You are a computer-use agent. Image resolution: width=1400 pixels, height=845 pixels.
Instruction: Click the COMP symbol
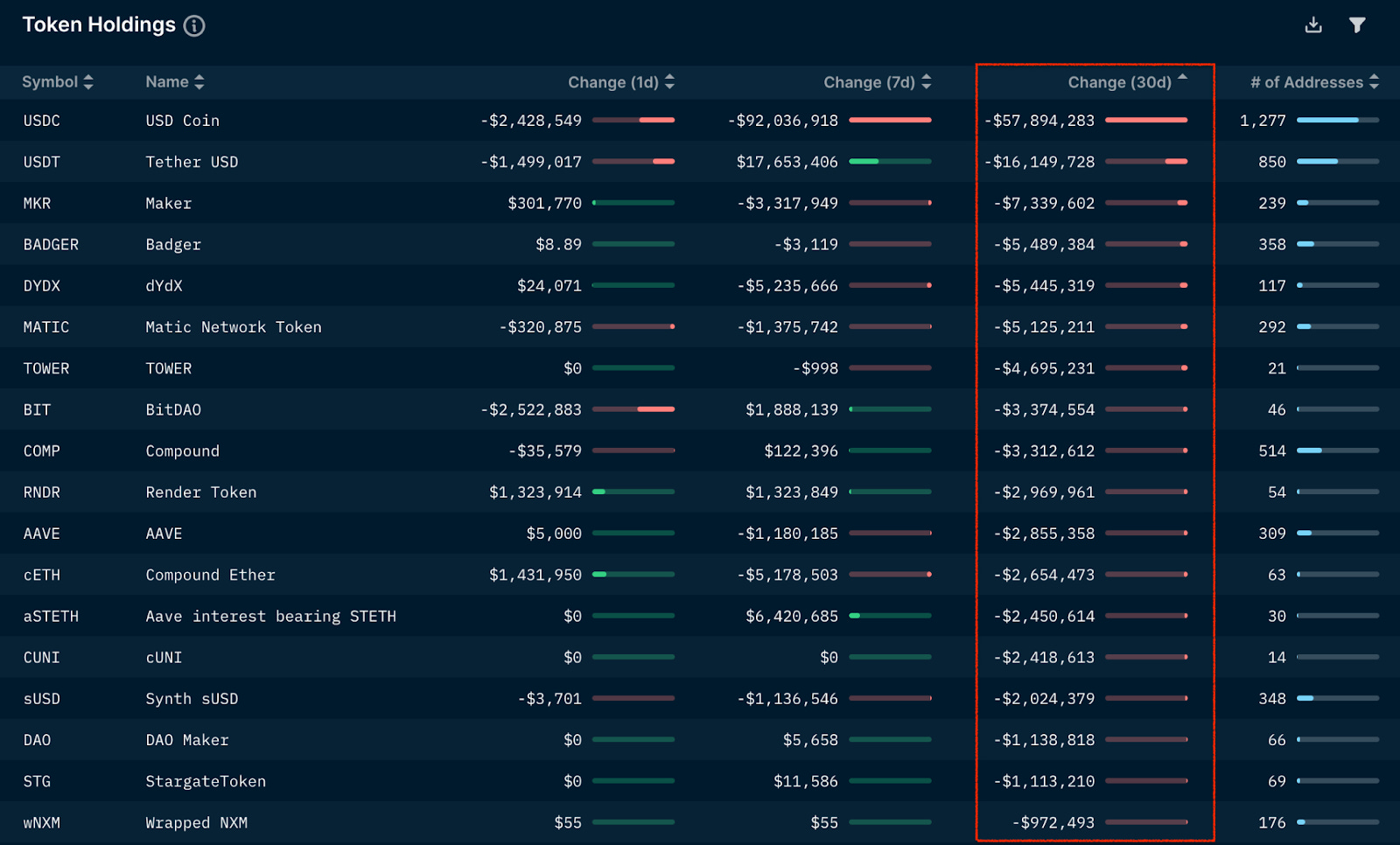pos(42,450)
